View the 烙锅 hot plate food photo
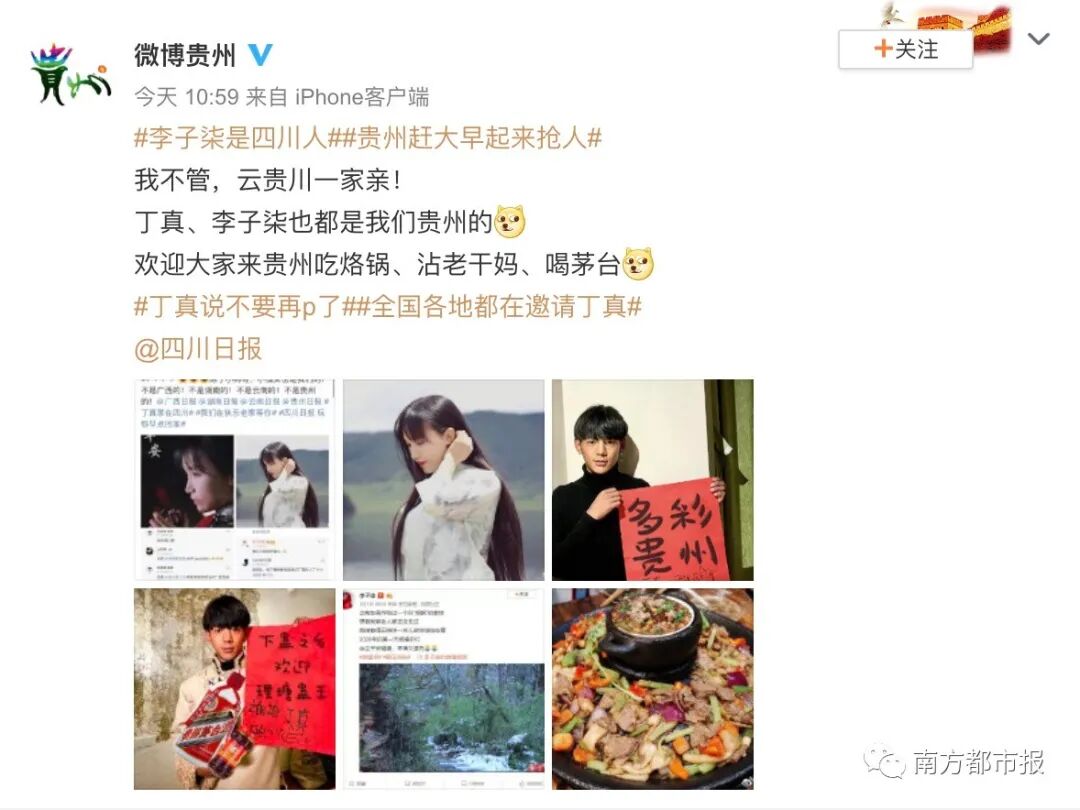1080x810 pixels. pos(652,689)
